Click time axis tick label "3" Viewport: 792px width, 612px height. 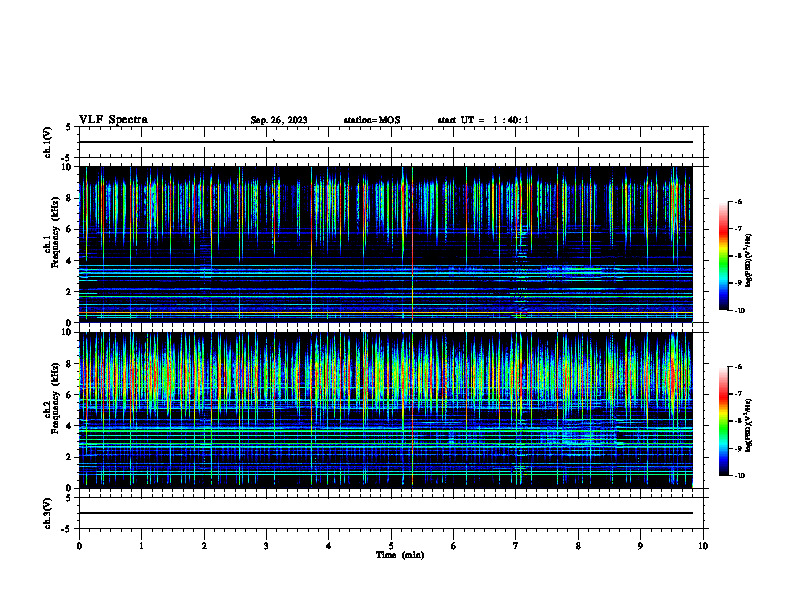click(266, 546)
